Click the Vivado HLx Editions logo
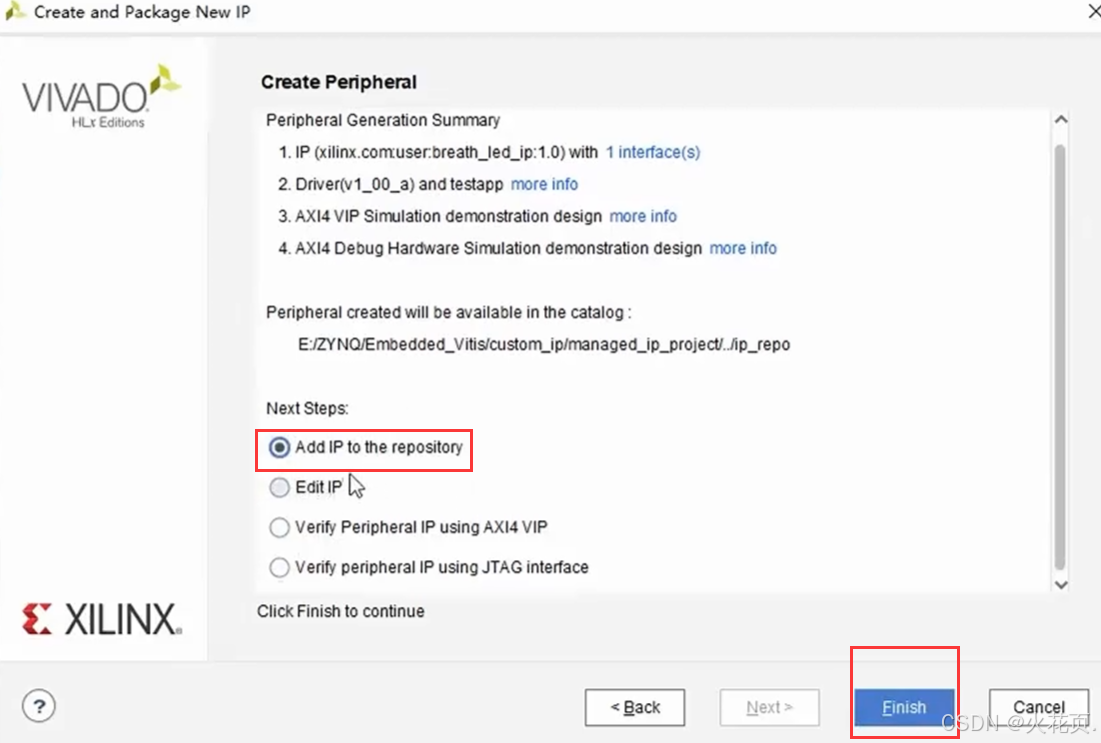This screenshot has height=743, width=1101. [100, 97]
